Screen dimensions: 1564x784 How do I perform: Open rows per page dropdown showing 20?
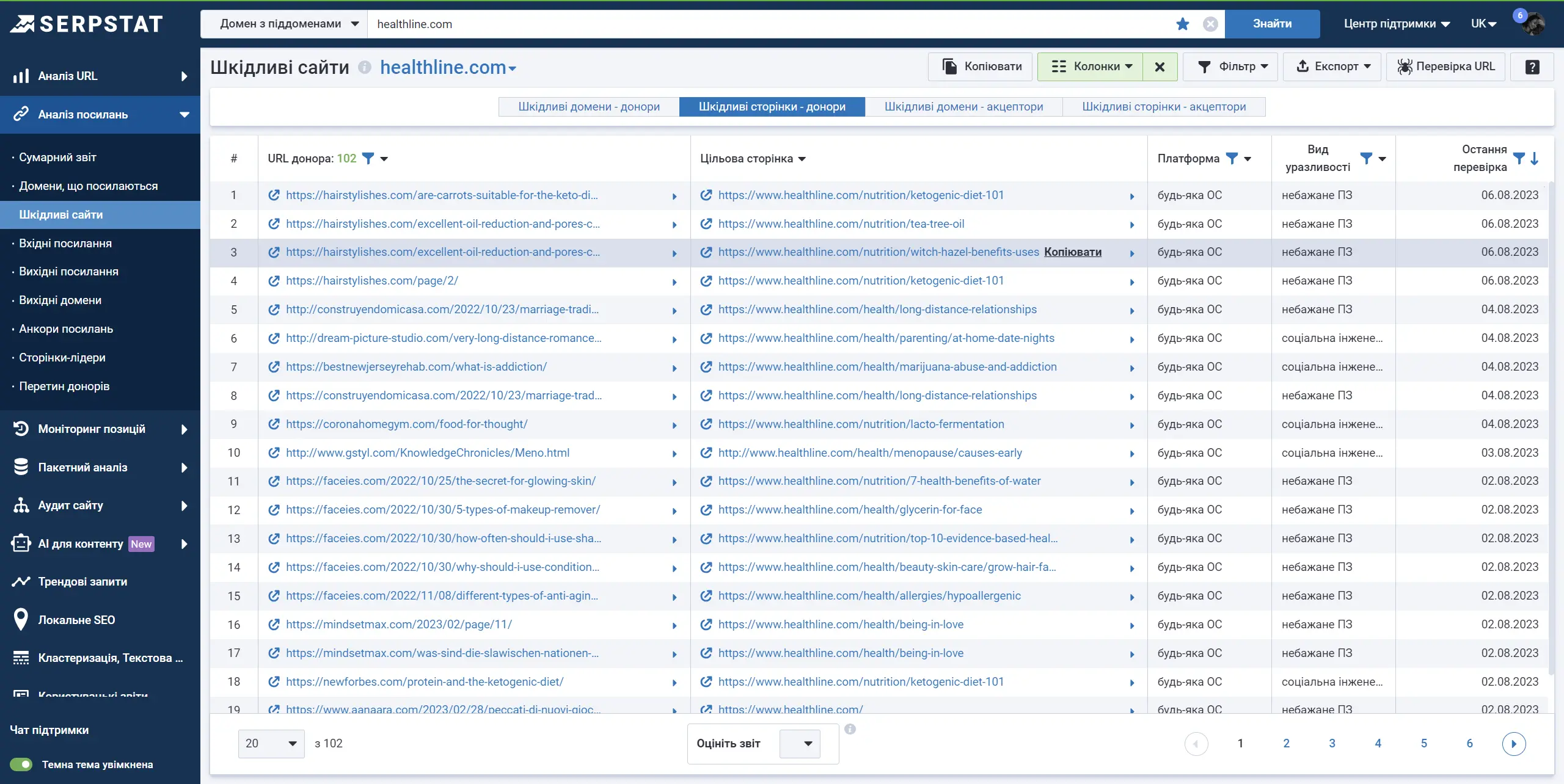(x=271, y=744)
